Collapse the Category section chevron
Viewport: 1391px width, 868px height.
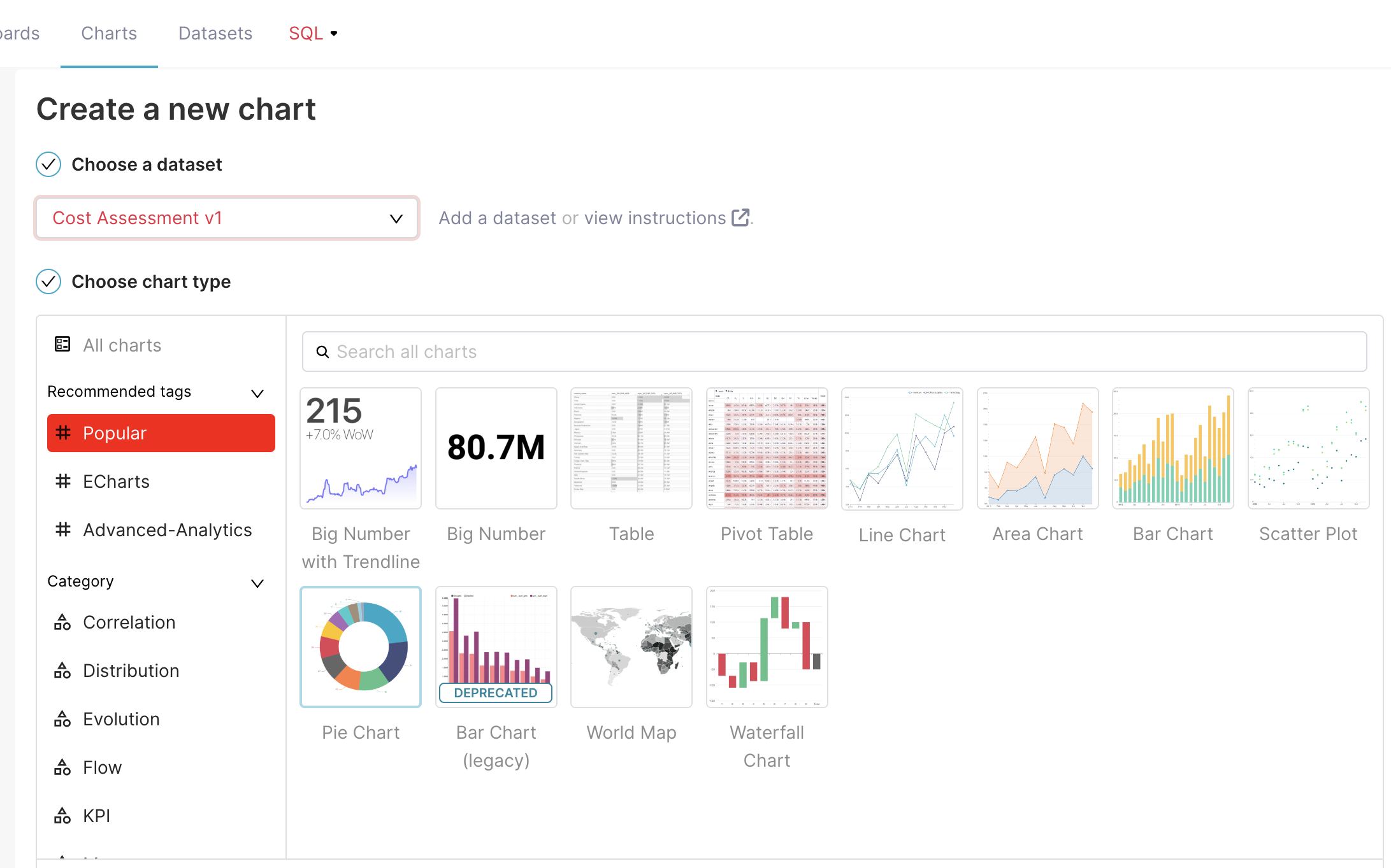[257, 583]
